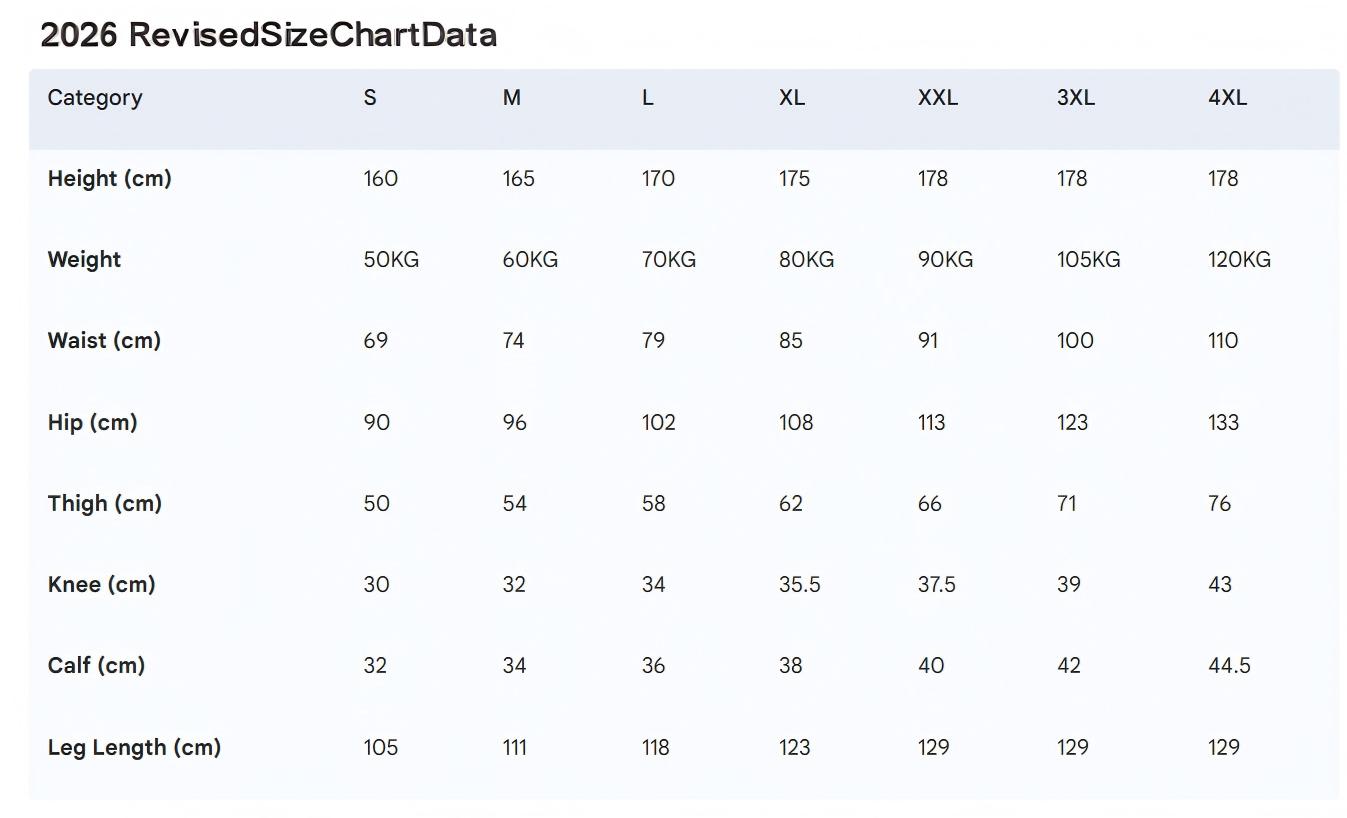Image resolution: width=1347 pixels, height=818 pixels.
Task: Click the Calf (cm) row label
Action: click(96, 665)
